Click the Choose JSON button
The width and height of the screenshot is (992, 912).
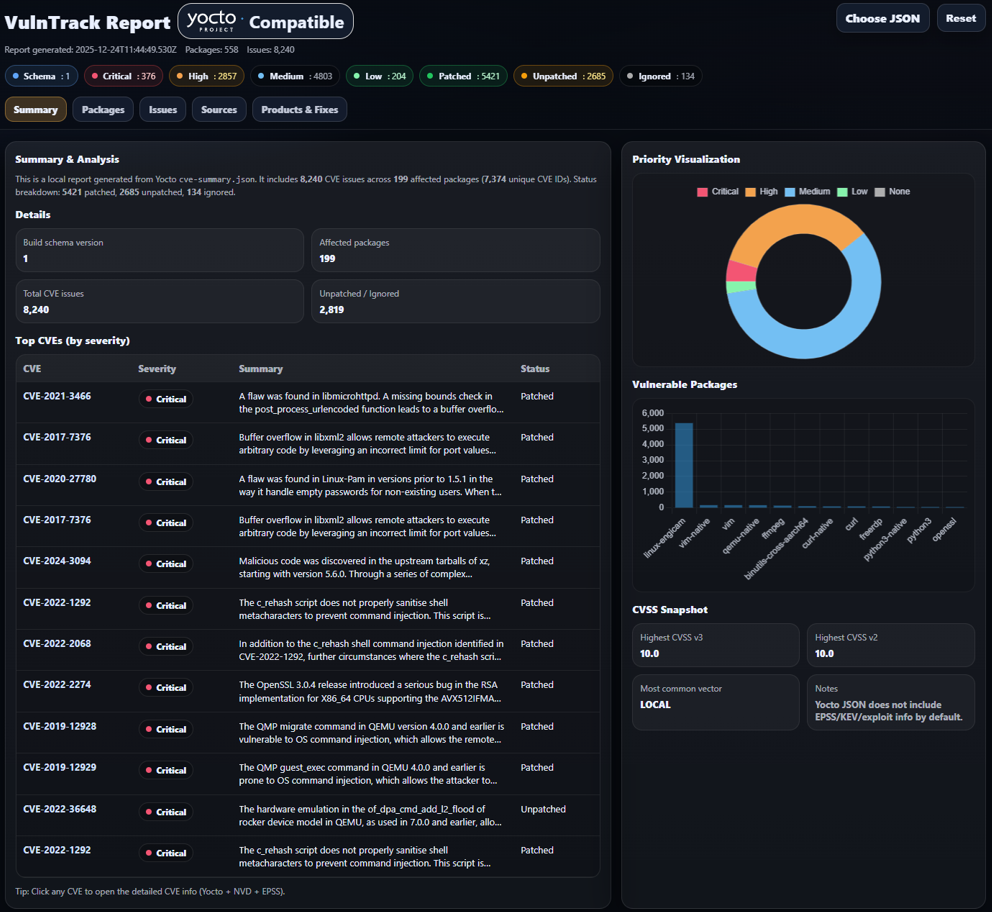pos(883,18)
